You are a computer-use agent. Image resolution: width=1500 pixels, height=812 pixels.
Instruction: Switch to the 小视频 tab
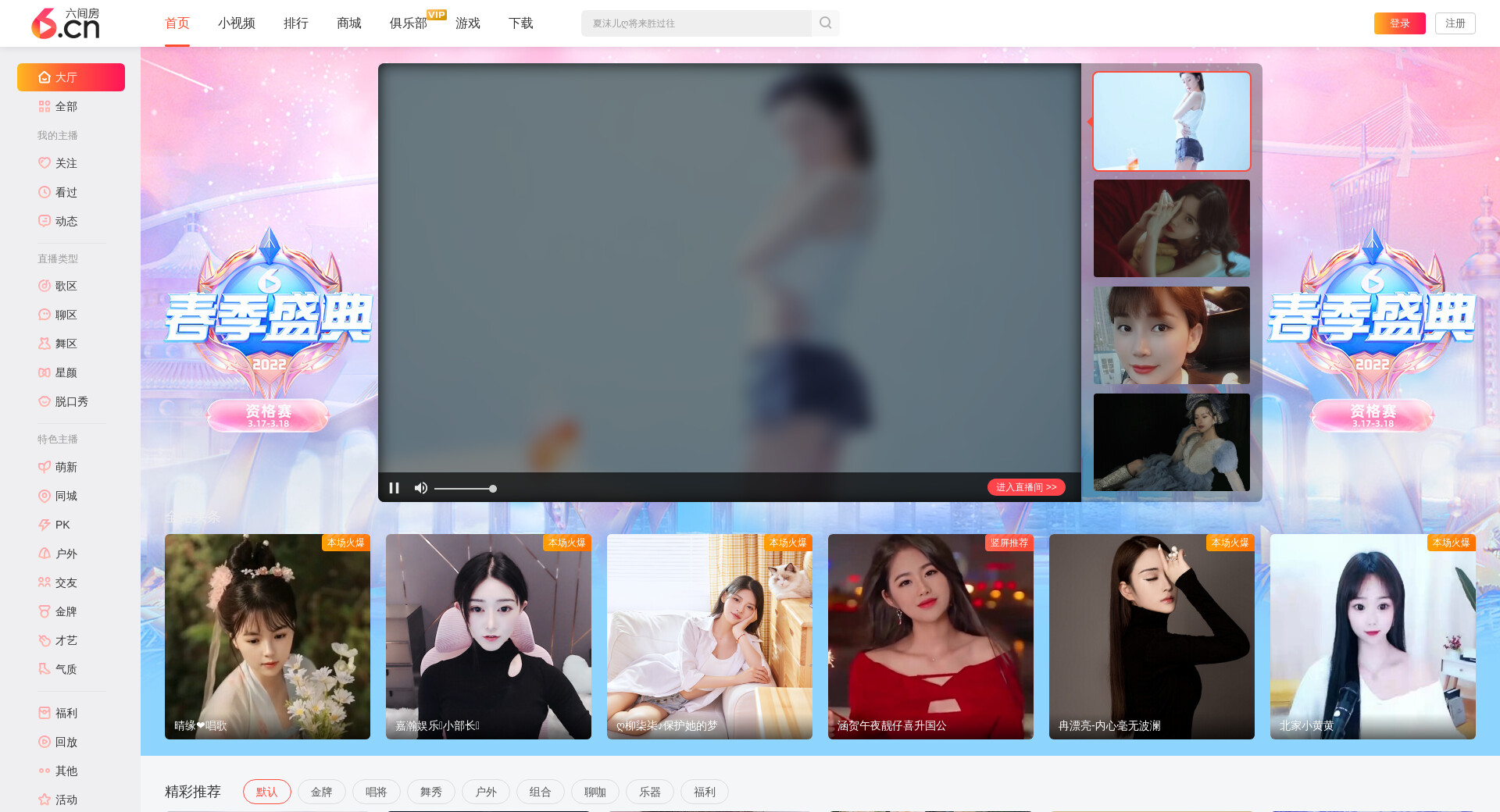pyautogui.click(x=236, y=23)
